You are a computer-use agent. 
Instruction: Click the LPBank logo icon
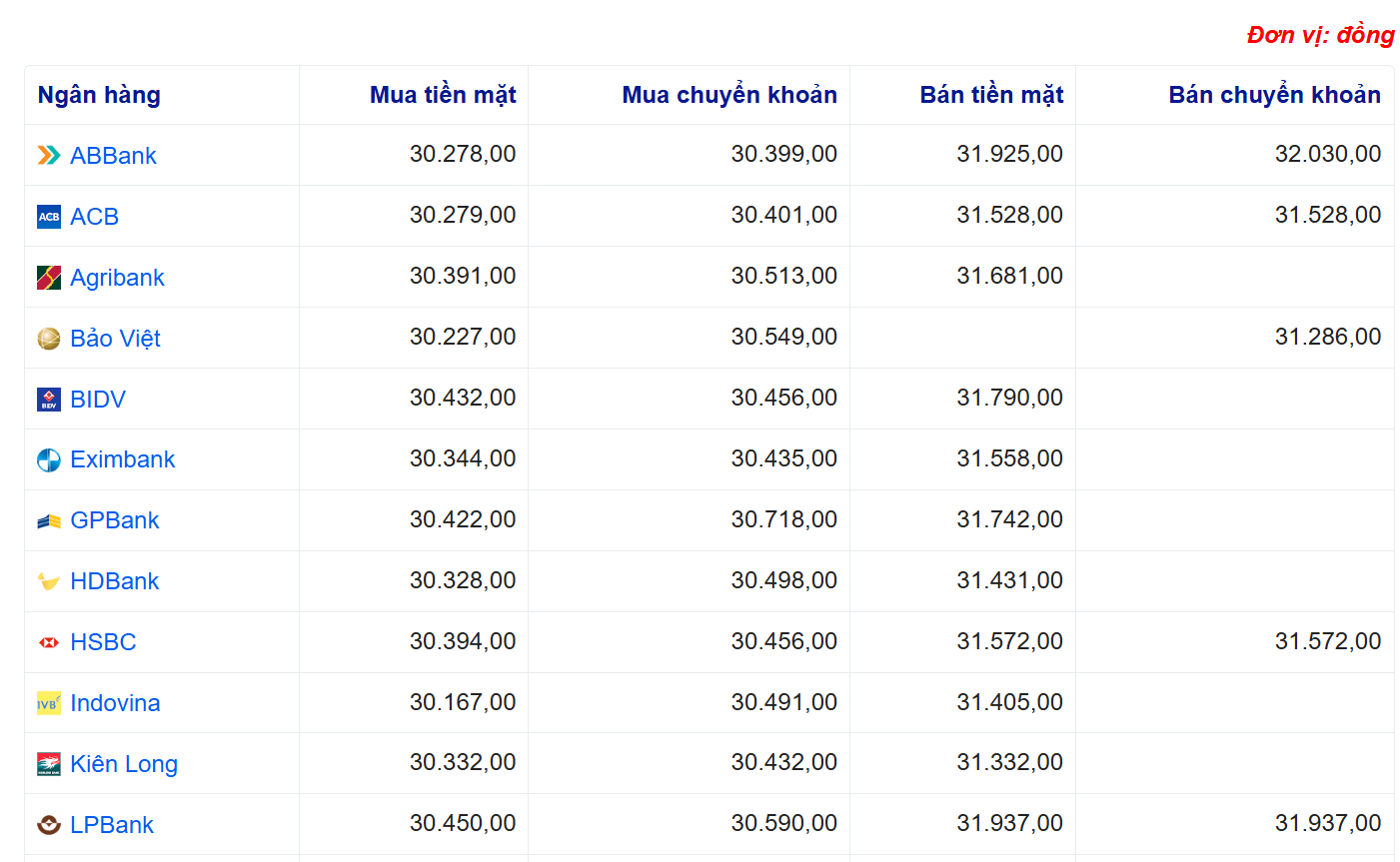click(49, 825)
